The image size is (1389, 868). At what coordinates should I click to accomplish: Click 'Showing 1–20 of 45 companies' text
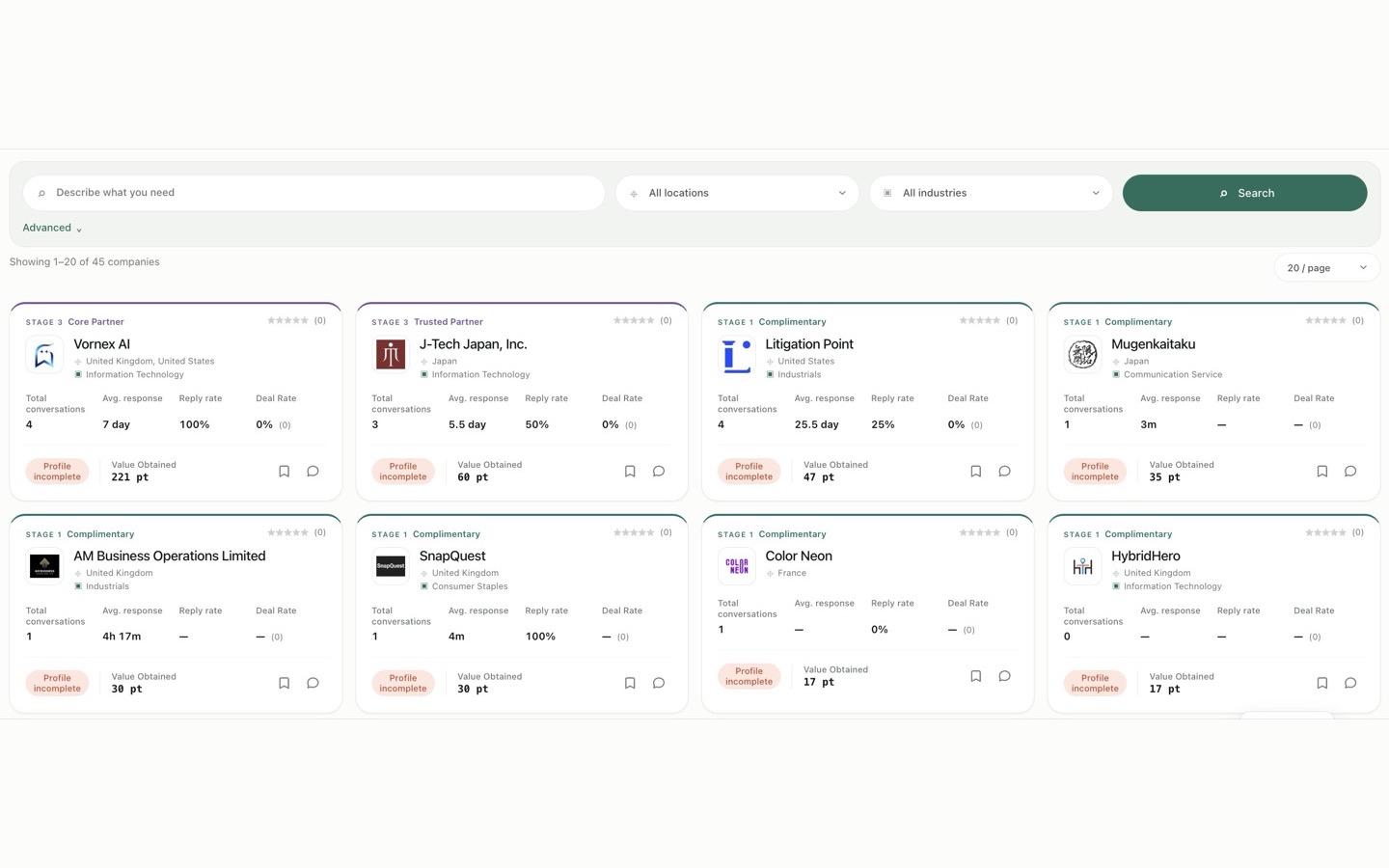(x=85, y=262)
